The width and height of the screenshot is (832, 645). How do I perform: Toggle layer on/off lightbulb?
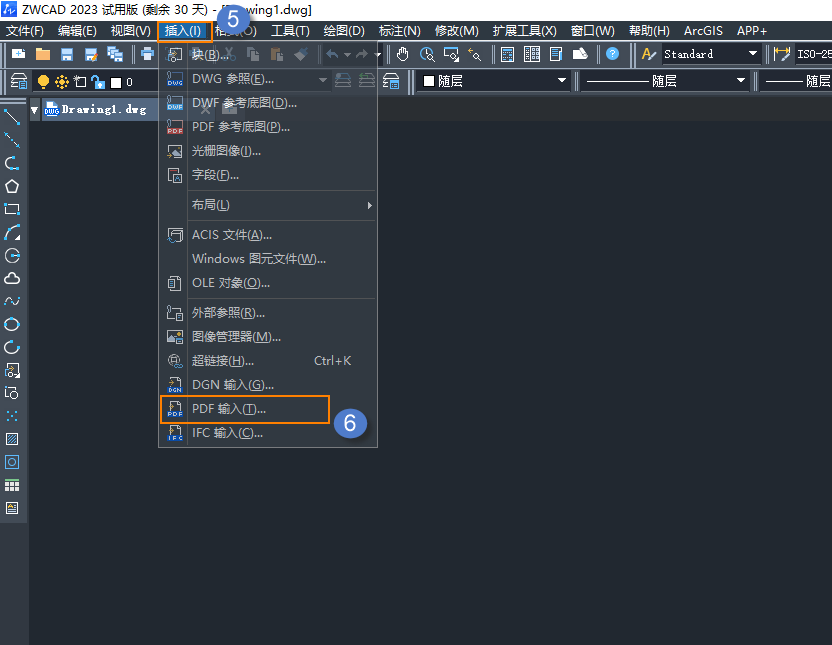(44, 82)
